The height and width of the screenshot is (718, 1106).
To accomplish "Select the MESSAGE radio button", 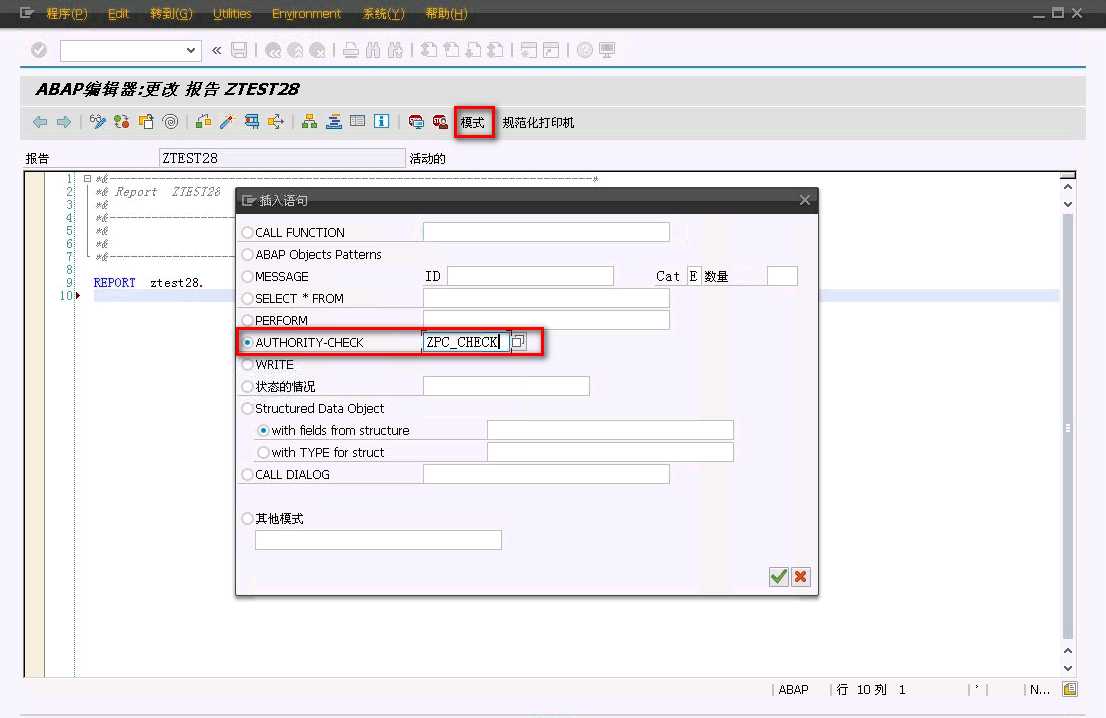I will pos(248,276).
